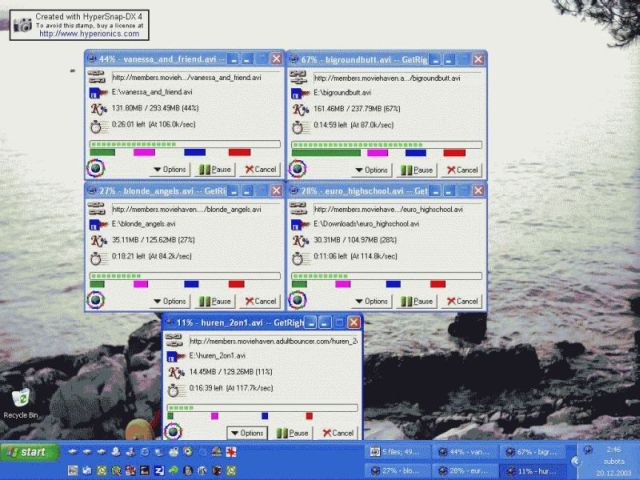Image resolution: width=640 pixels, height=480 pixels.
Task: Select the "27% - blo..." taskbar button
Action: (398, 470)
